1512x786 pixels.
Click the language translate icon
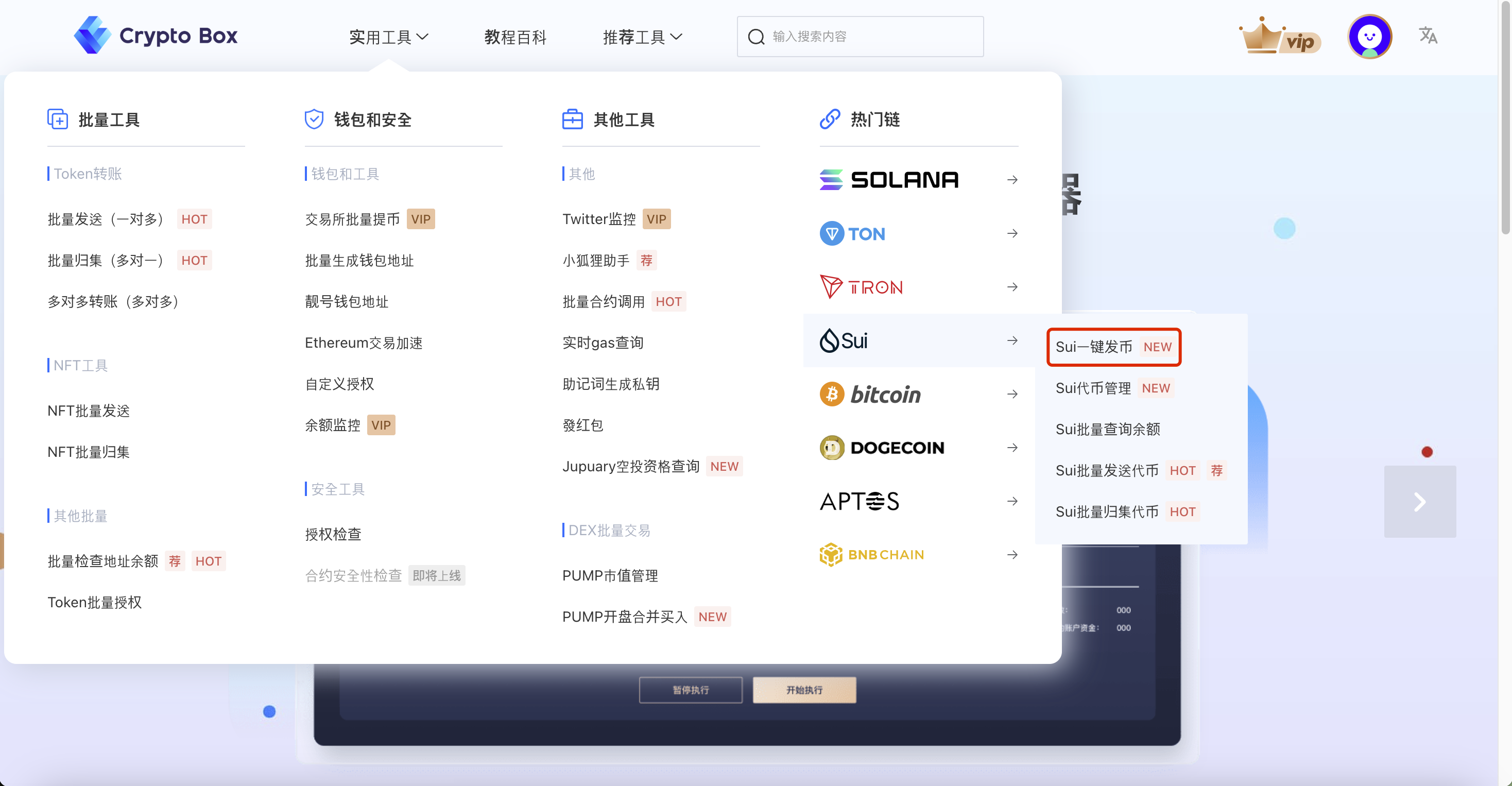tap(1428, 36)
